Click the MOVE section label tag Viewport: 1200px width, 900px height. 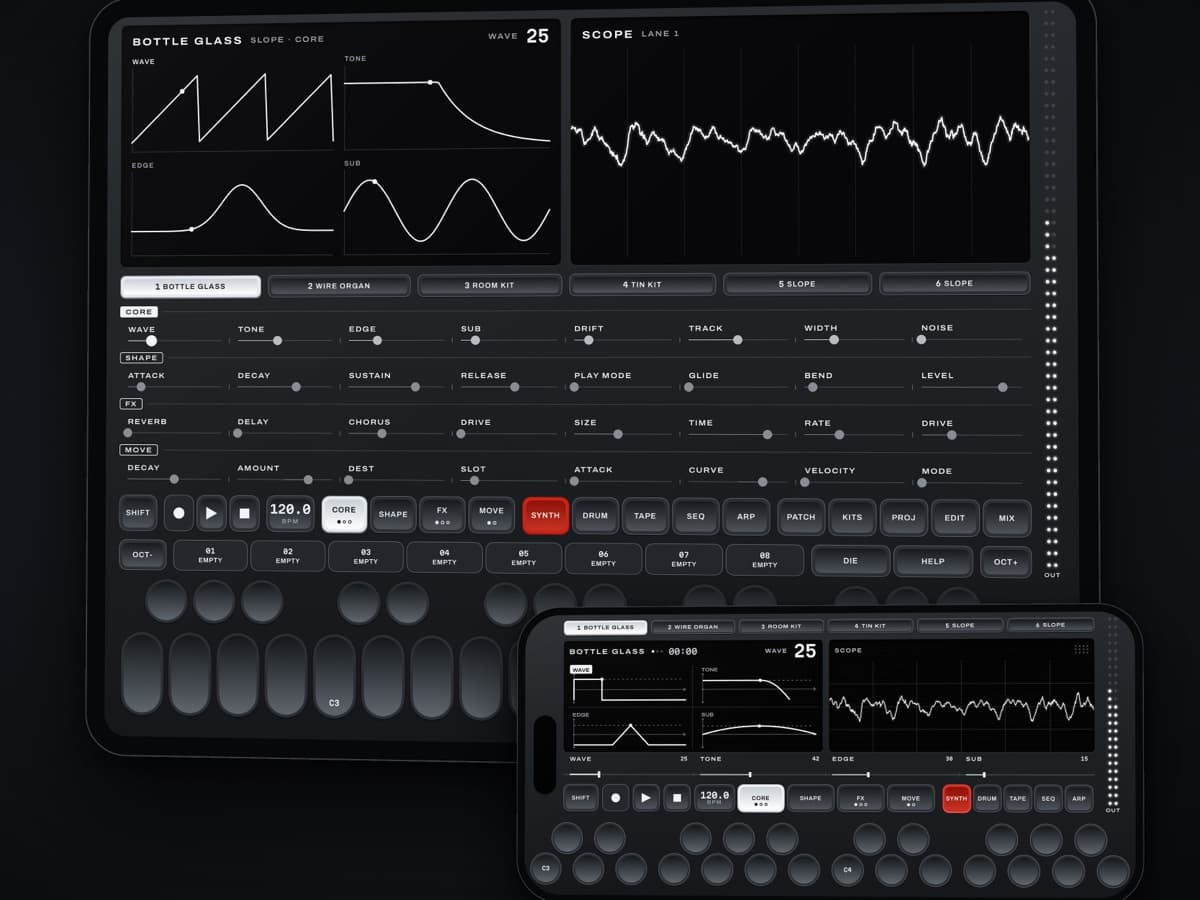[x=138, y=450]
